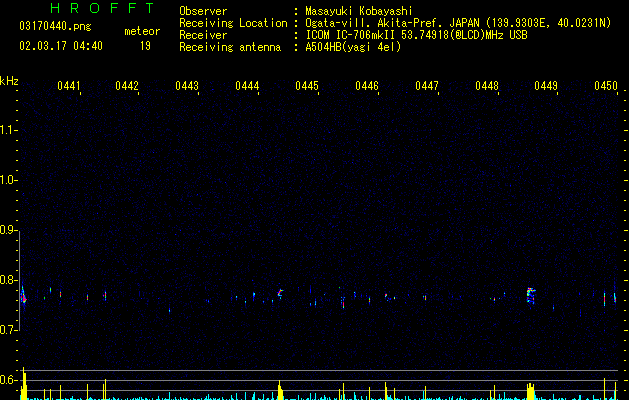This screenshot has width=629, height=400.
Task: Click the kHz axis unit label
Action: pos(9,81)
